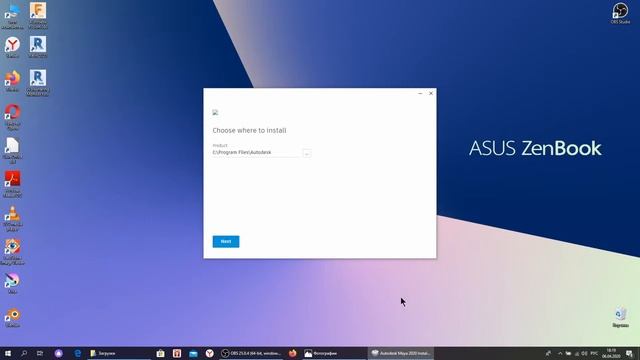Switch to the OBS window on the taskbar
The image size is (640, 360).
point(251,353)
